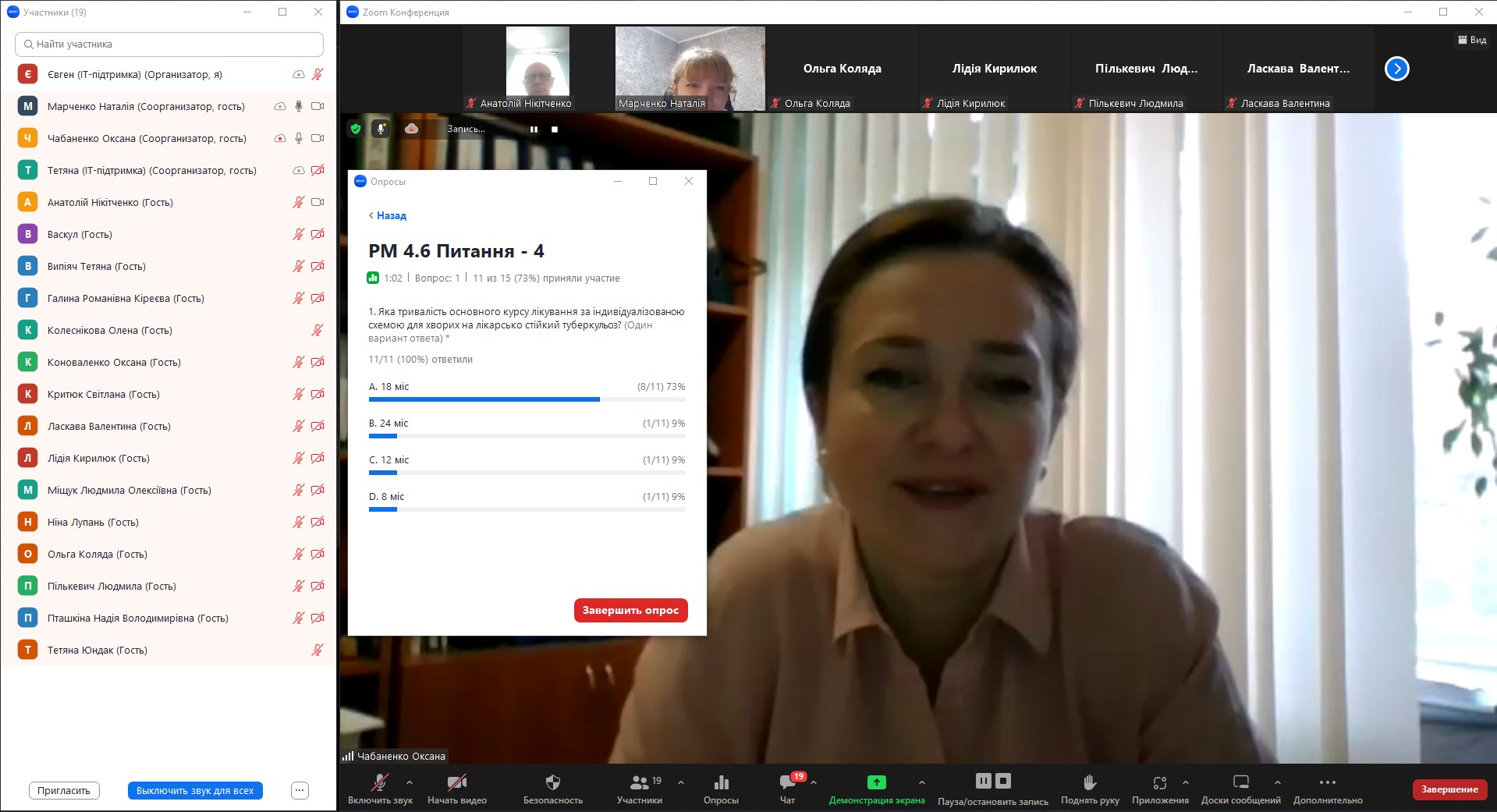Start camera with Начать видео button

point(456,782)
